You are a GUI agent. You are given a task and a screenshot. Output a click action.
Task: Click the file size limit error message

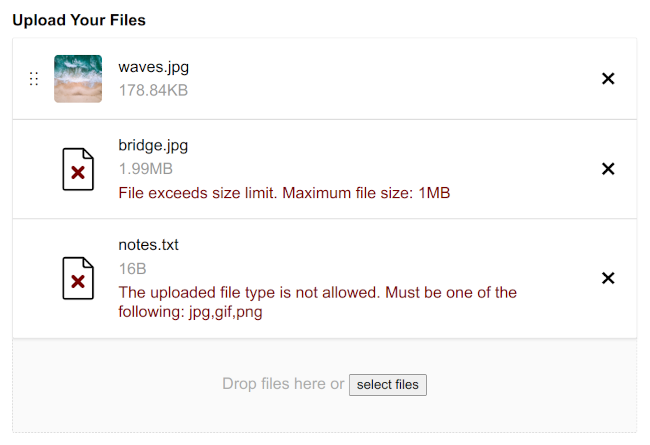pyautogui.click(x=284, y=193)
